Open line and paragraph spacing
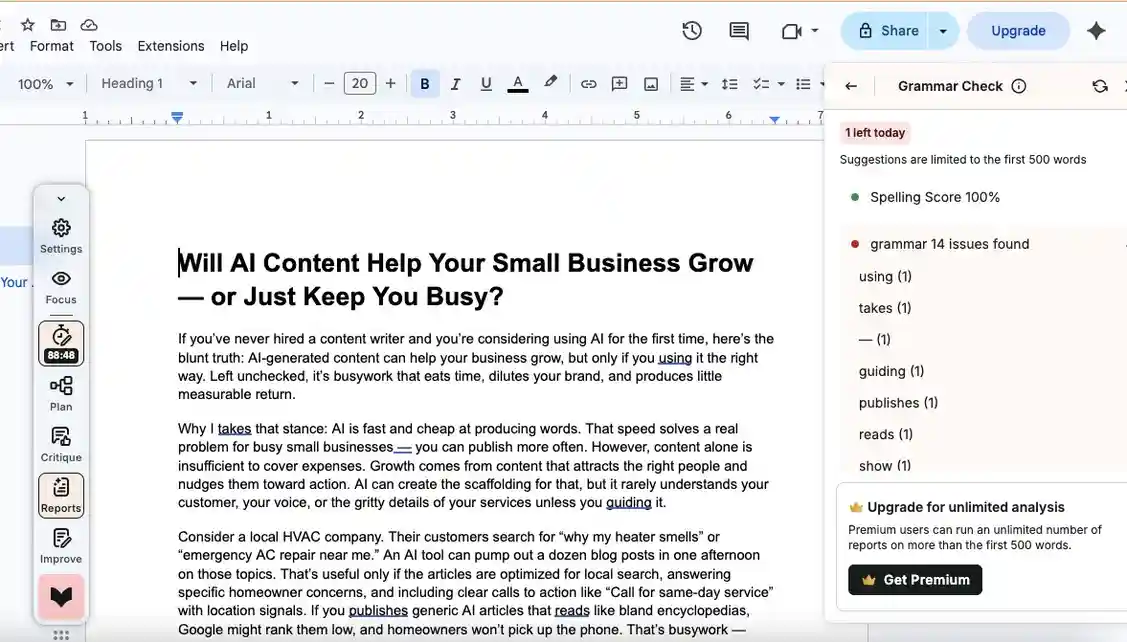Image resolution: width=1127 pixels, height=642 pixels. click(x=730, y=84)
